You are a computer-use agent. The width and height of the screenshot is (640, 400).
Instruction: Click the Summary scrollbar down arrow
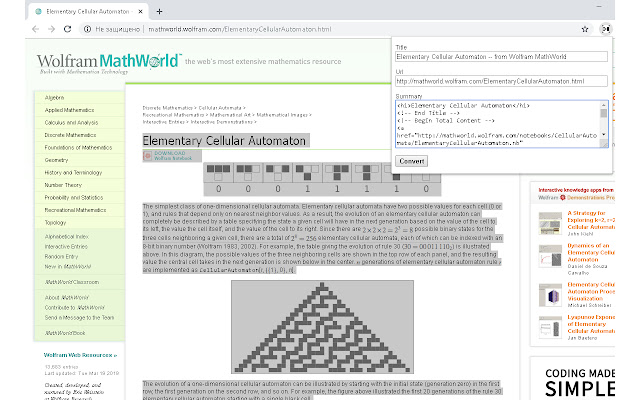(x=604, y=135)
